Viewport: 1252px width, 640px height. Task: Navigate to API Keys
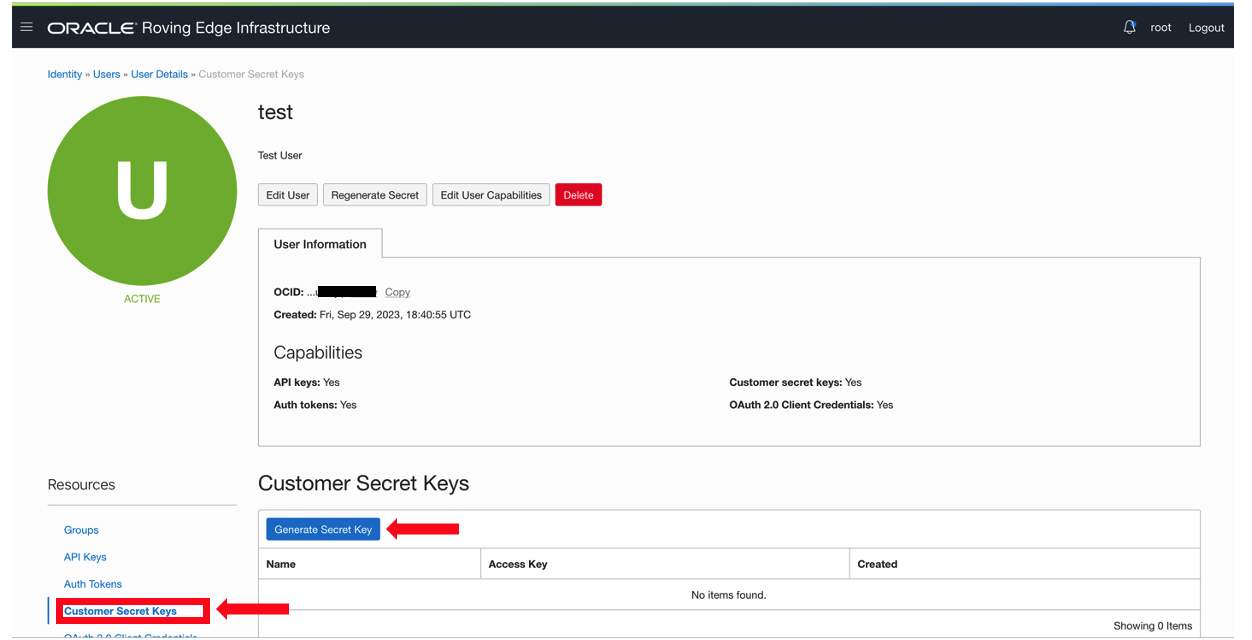click(x=85, y=557)
